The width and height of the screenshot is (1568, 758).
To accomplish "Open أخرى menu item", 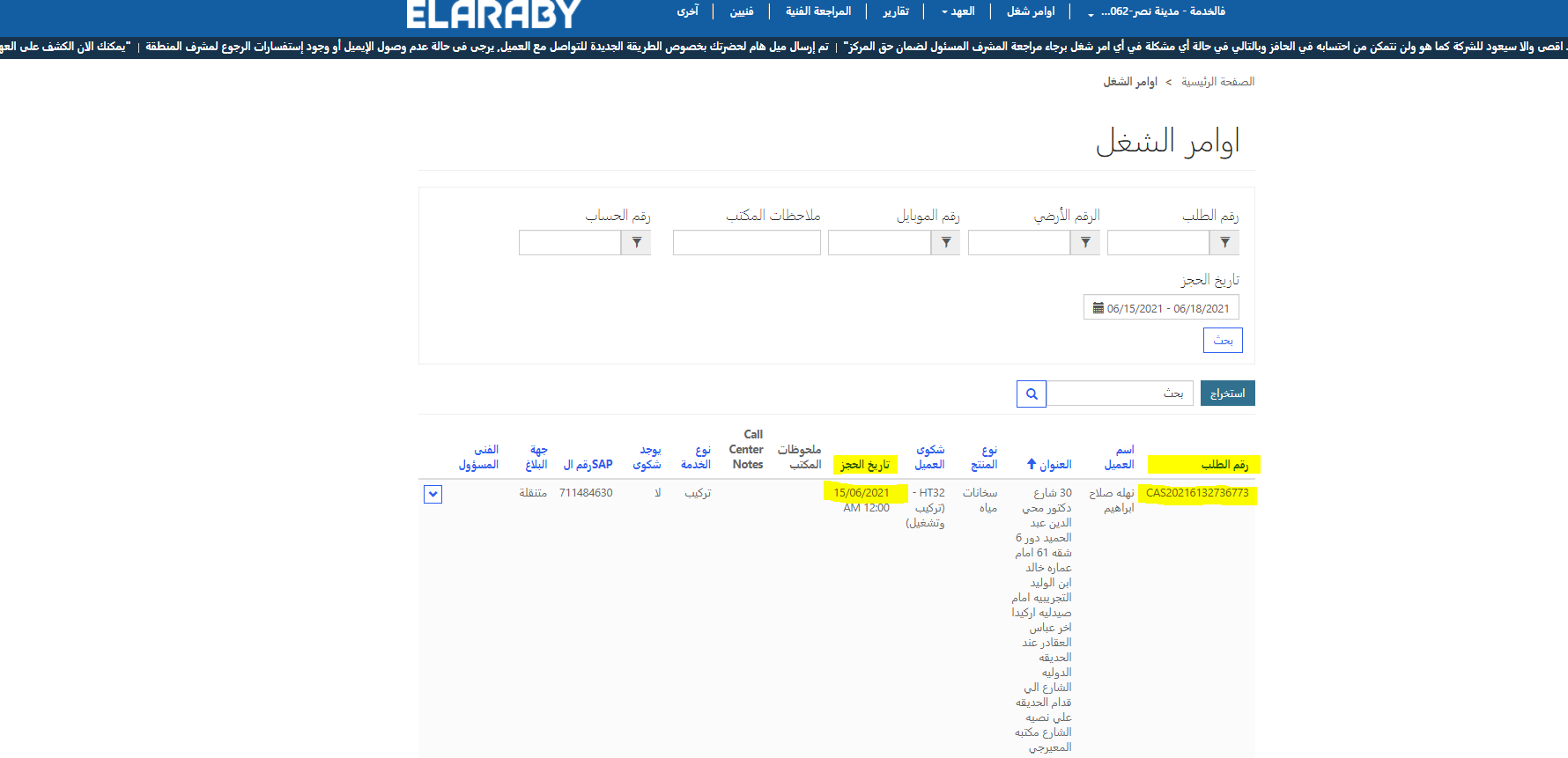I will (x=687, y=11).
